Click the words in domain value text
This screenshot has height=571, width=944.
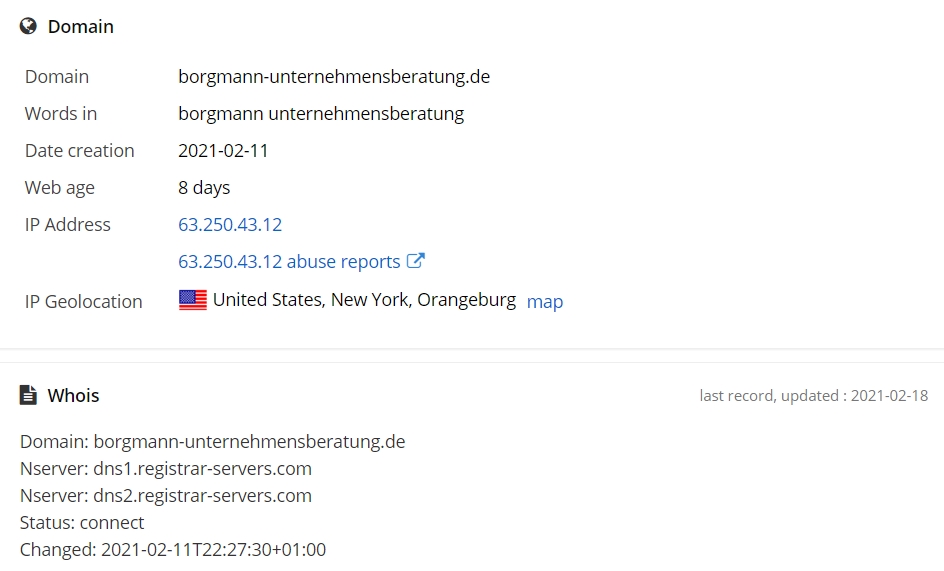321,114
